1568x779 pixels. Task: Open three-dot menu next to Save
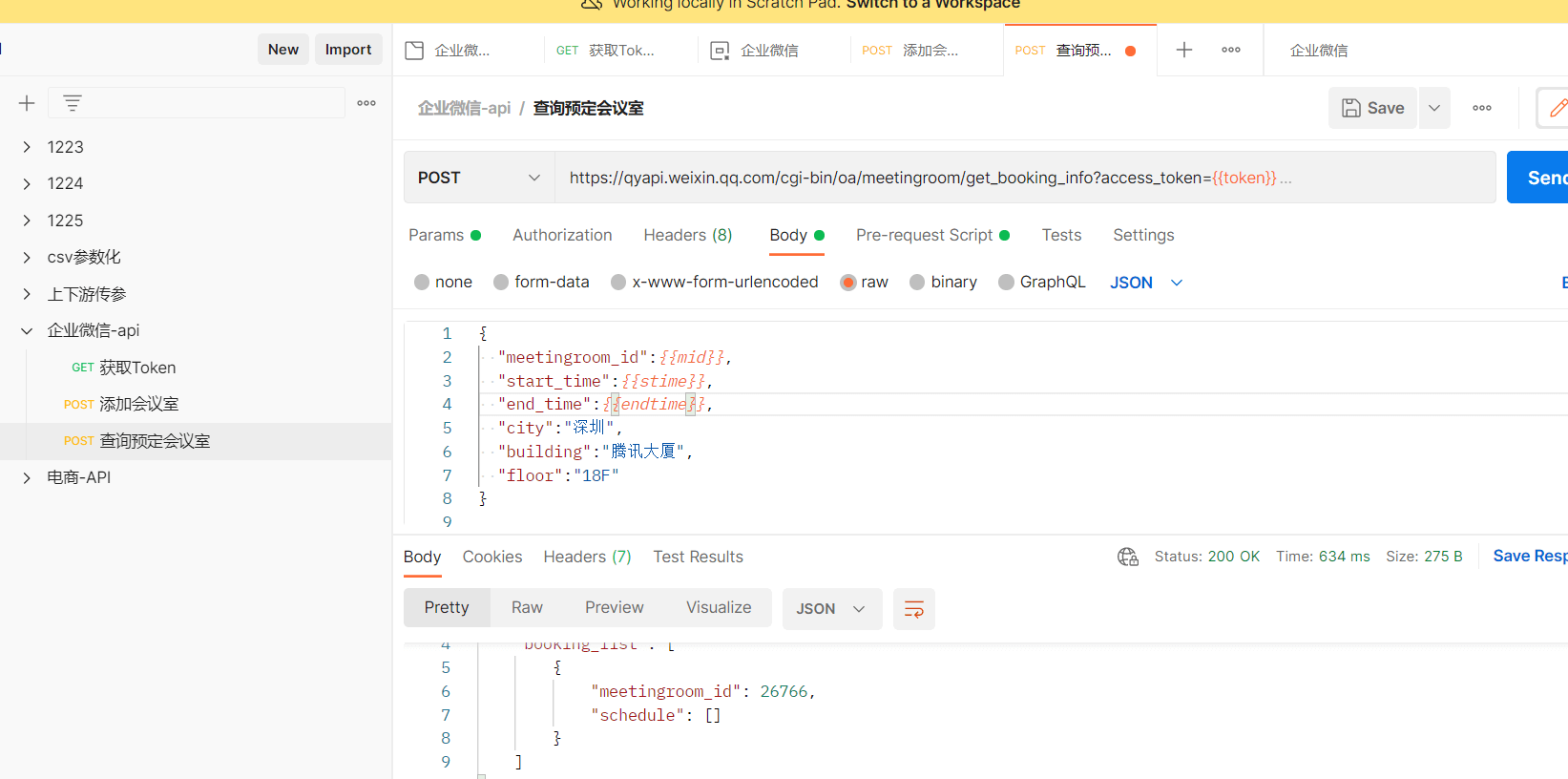1482,108
